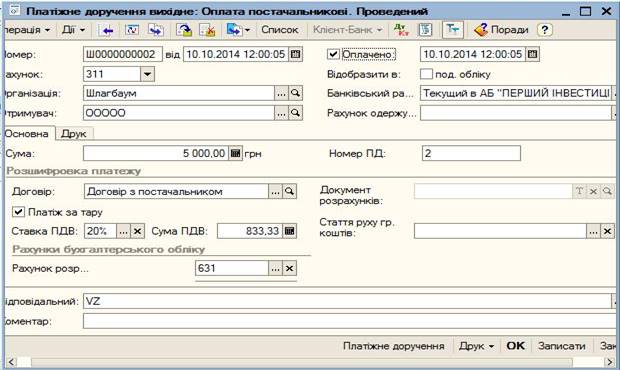
Task: Open calendar for Оплачено date
Action: coord(532,54)
